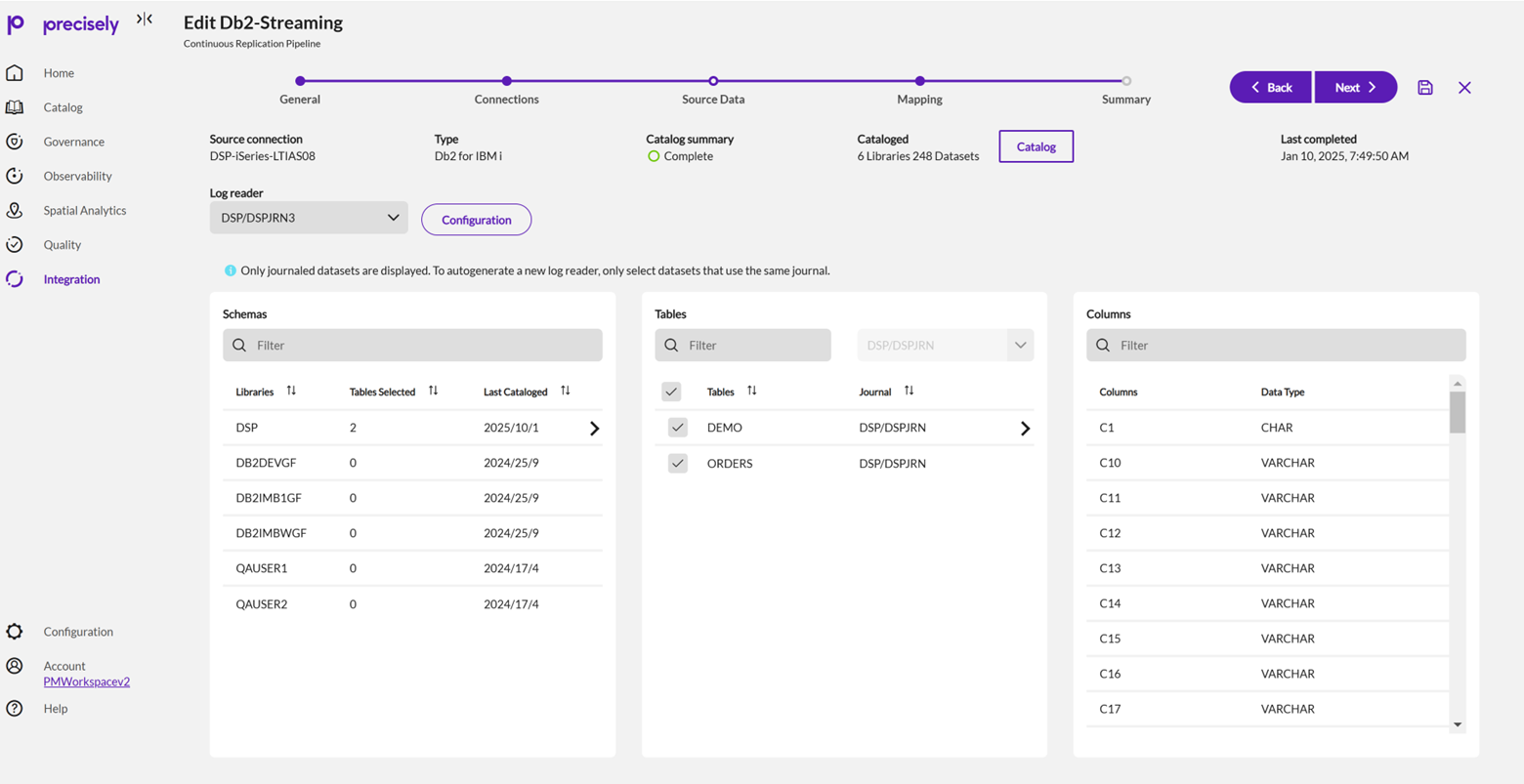Click the Catalog book icon in sidebar
This screenshot has height=784, width=1524.
point(15,107)
